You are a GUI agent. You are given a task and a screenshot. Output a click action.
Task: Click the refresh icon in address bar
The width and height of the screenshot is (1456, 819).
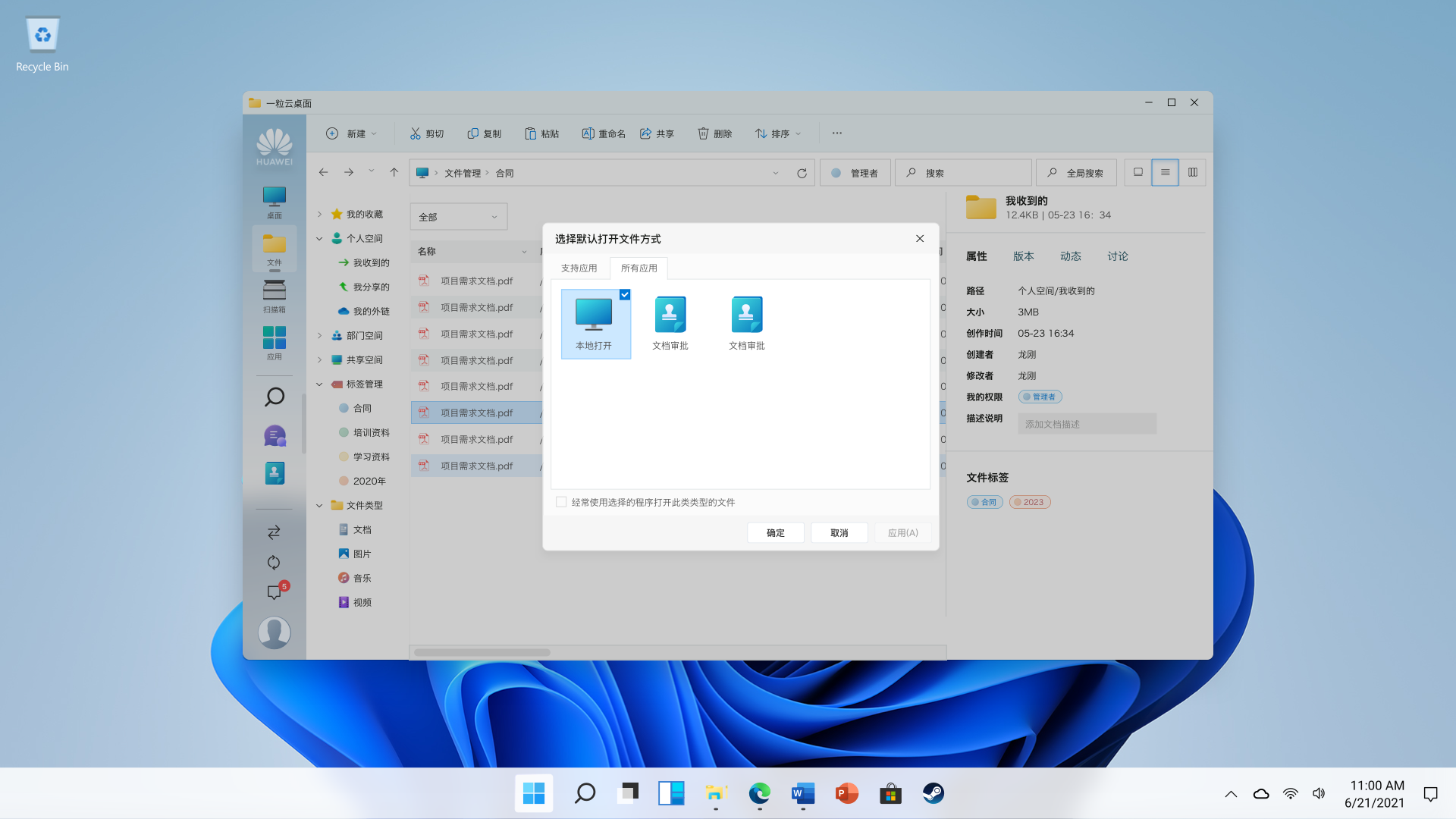802,173
